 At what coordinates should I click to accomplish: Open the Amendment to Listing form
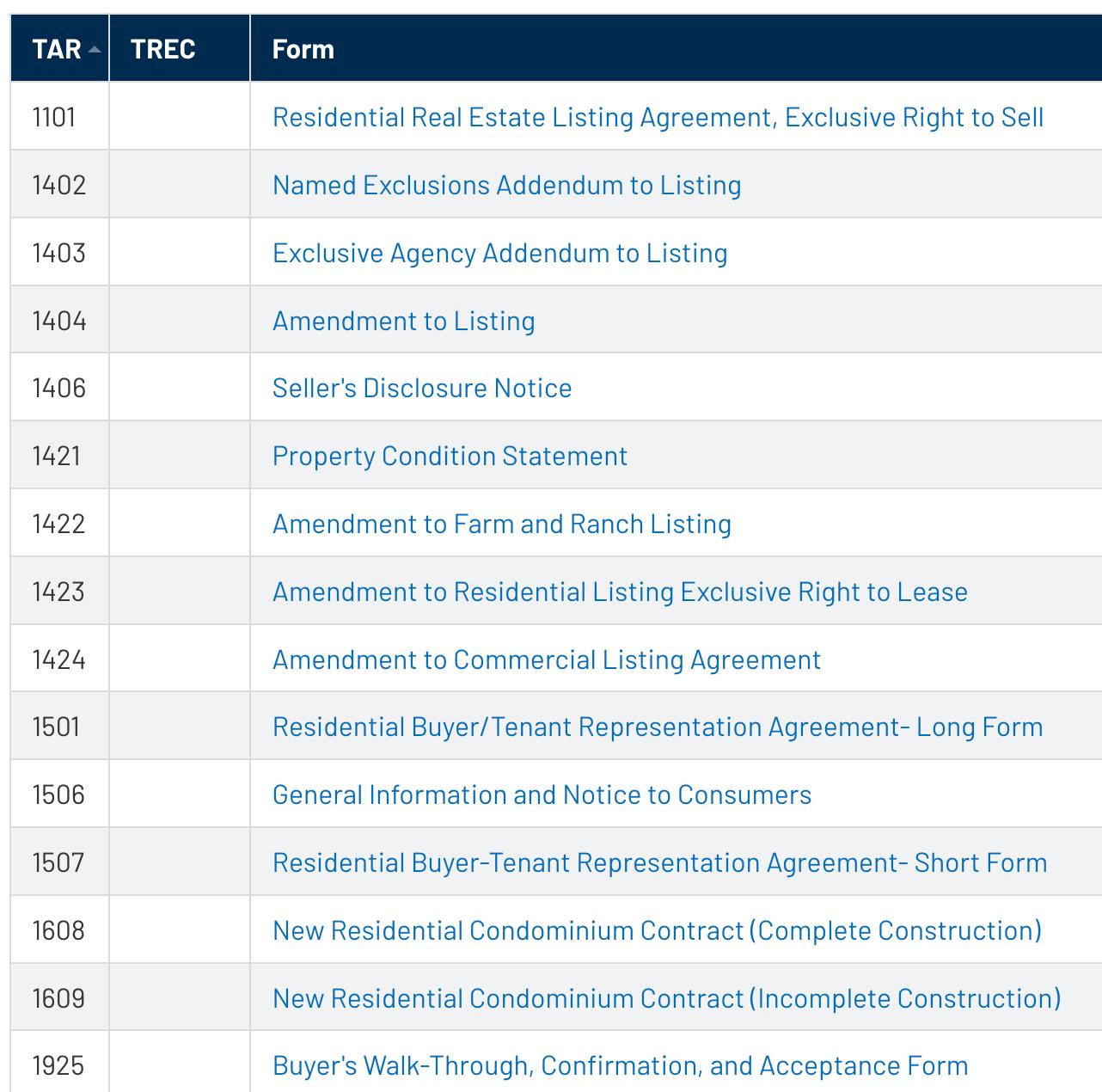click(404, 321)
